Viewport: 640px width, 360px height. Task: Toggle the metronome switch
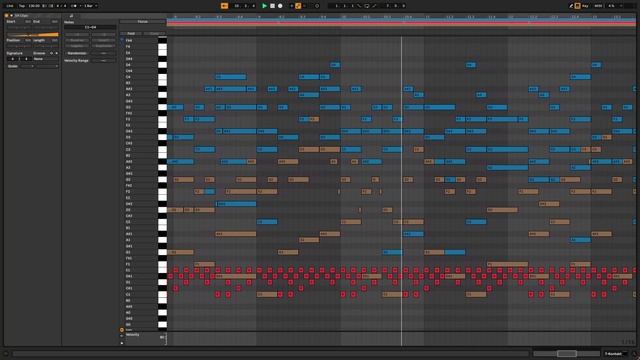click(73, 6)
